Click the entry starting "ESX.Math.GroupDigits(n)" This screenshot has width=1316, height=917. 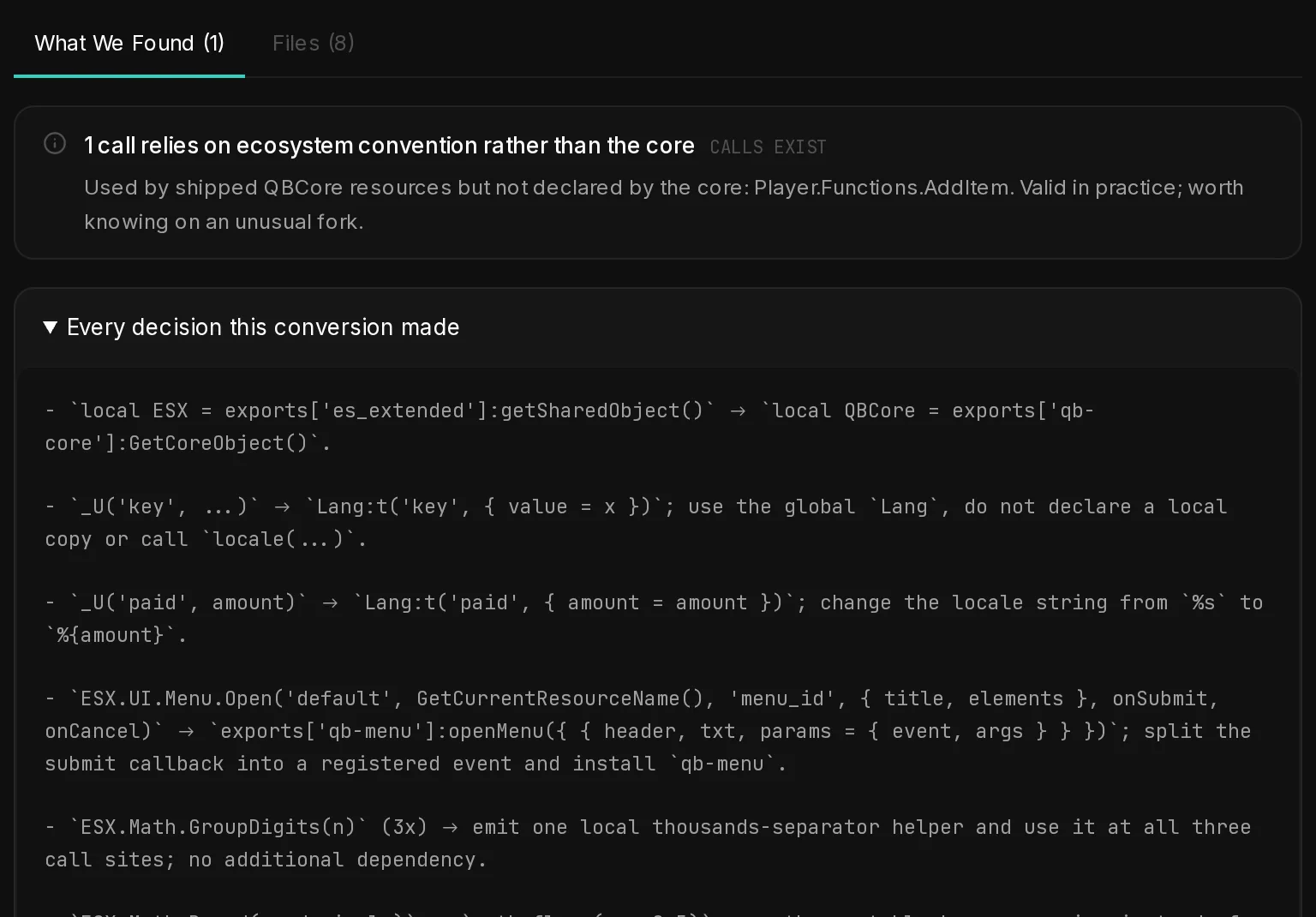tap(649, 843)
